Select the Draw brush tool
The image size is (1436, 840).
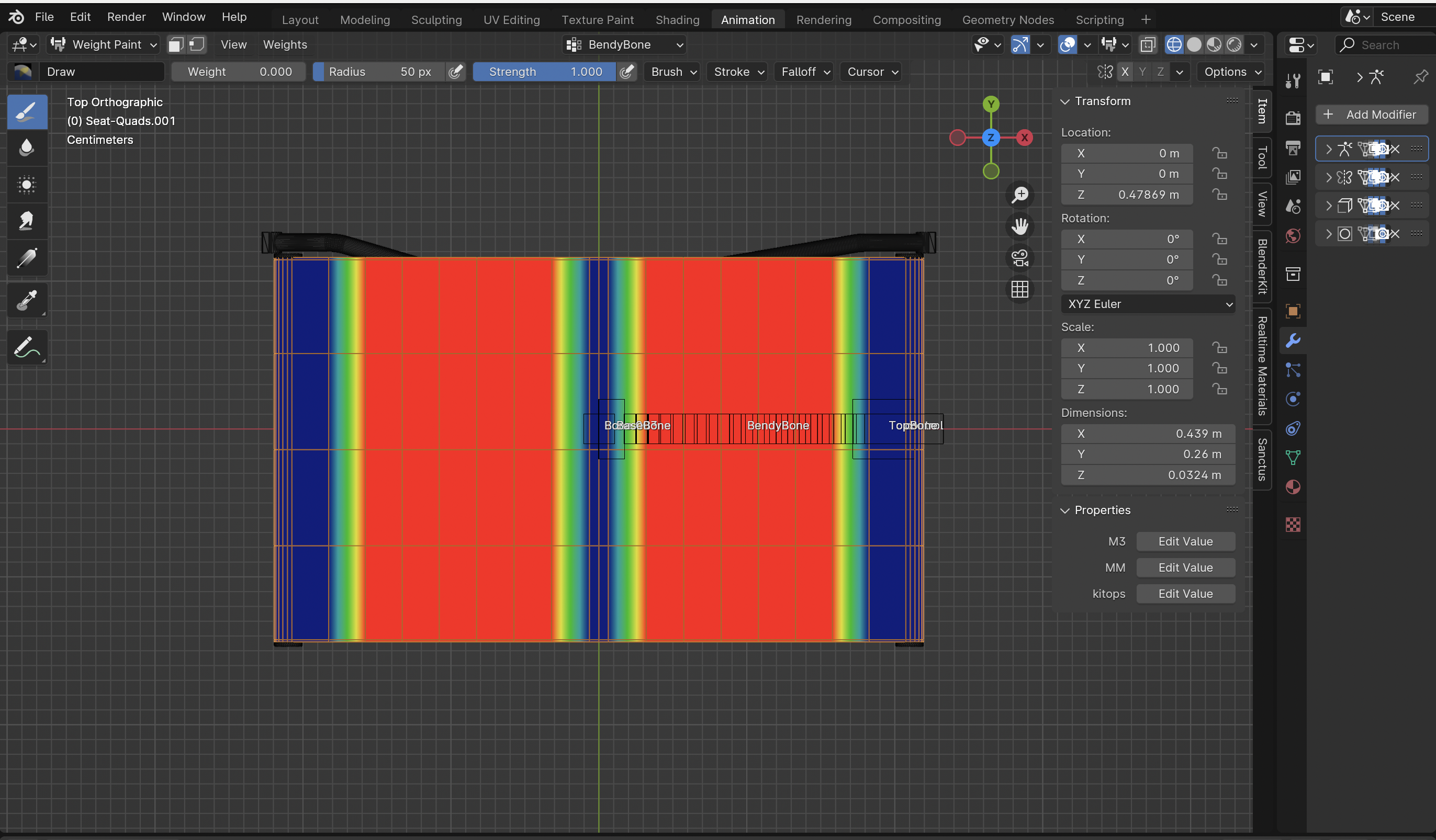(x=27, y=111)
